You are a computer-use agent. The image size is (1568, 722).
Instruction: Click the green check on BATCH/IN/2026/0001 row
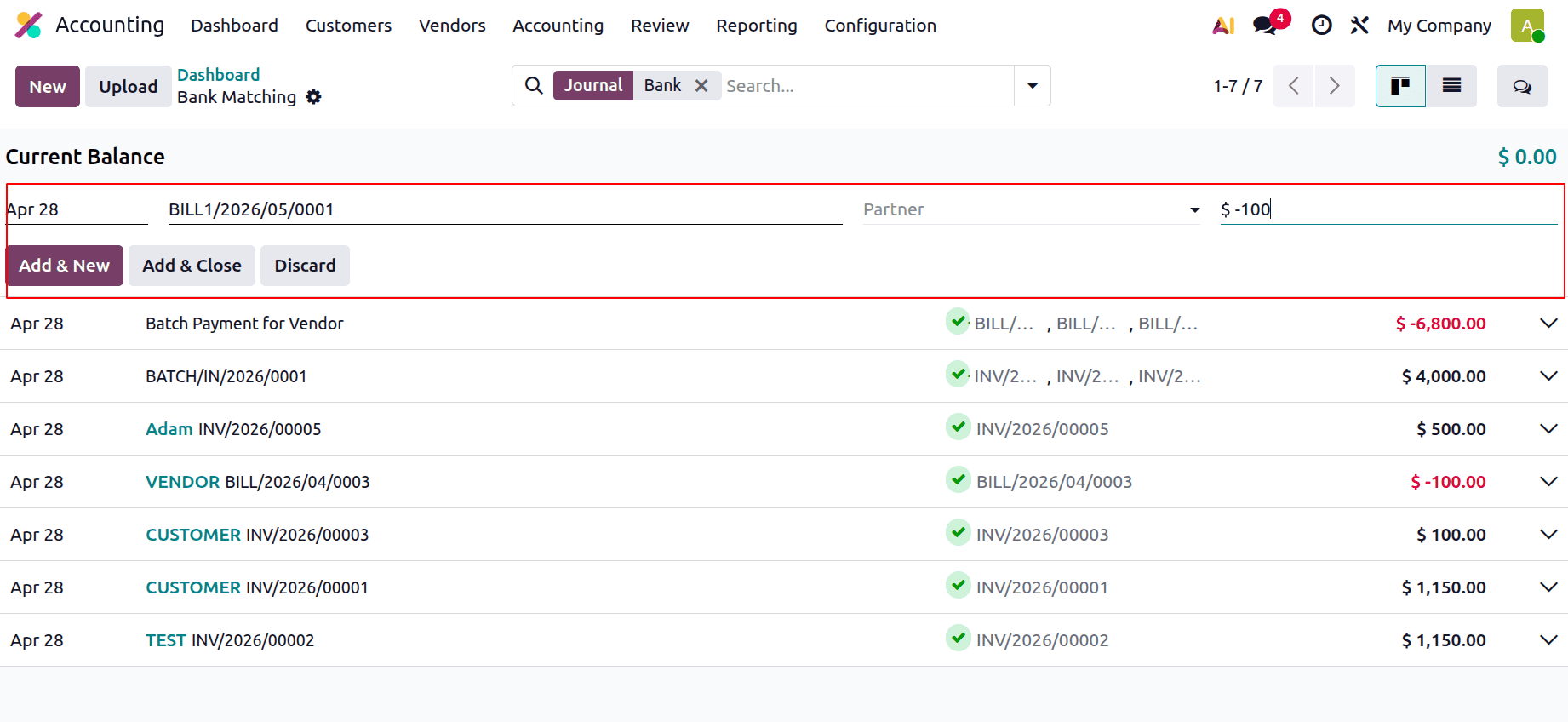[959, 374]
